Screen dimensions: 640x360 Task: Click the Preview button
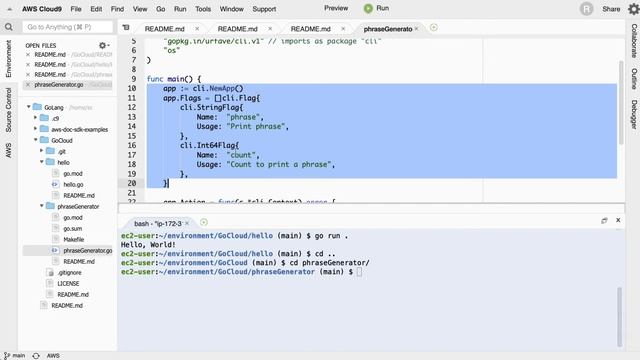pyautogui.click(x=336, y=8)
